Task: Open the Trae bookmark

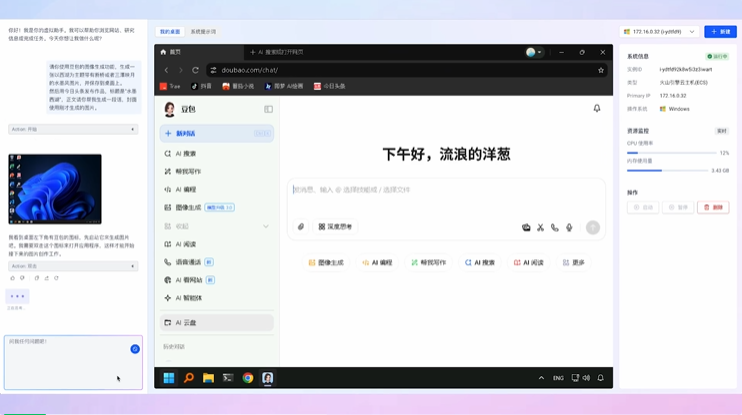Action: coord(170,86)
